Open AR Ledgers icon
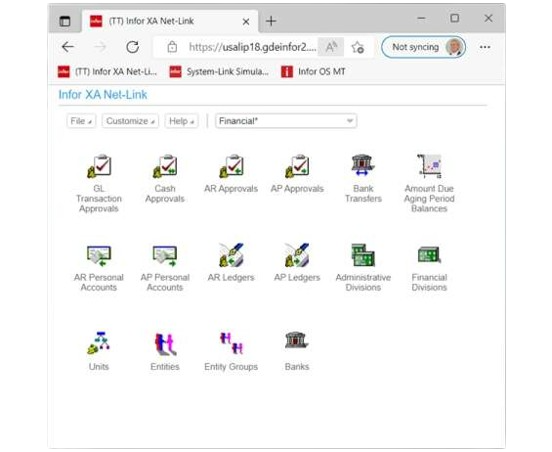This screenshot has width=552, height=452. 231,255
